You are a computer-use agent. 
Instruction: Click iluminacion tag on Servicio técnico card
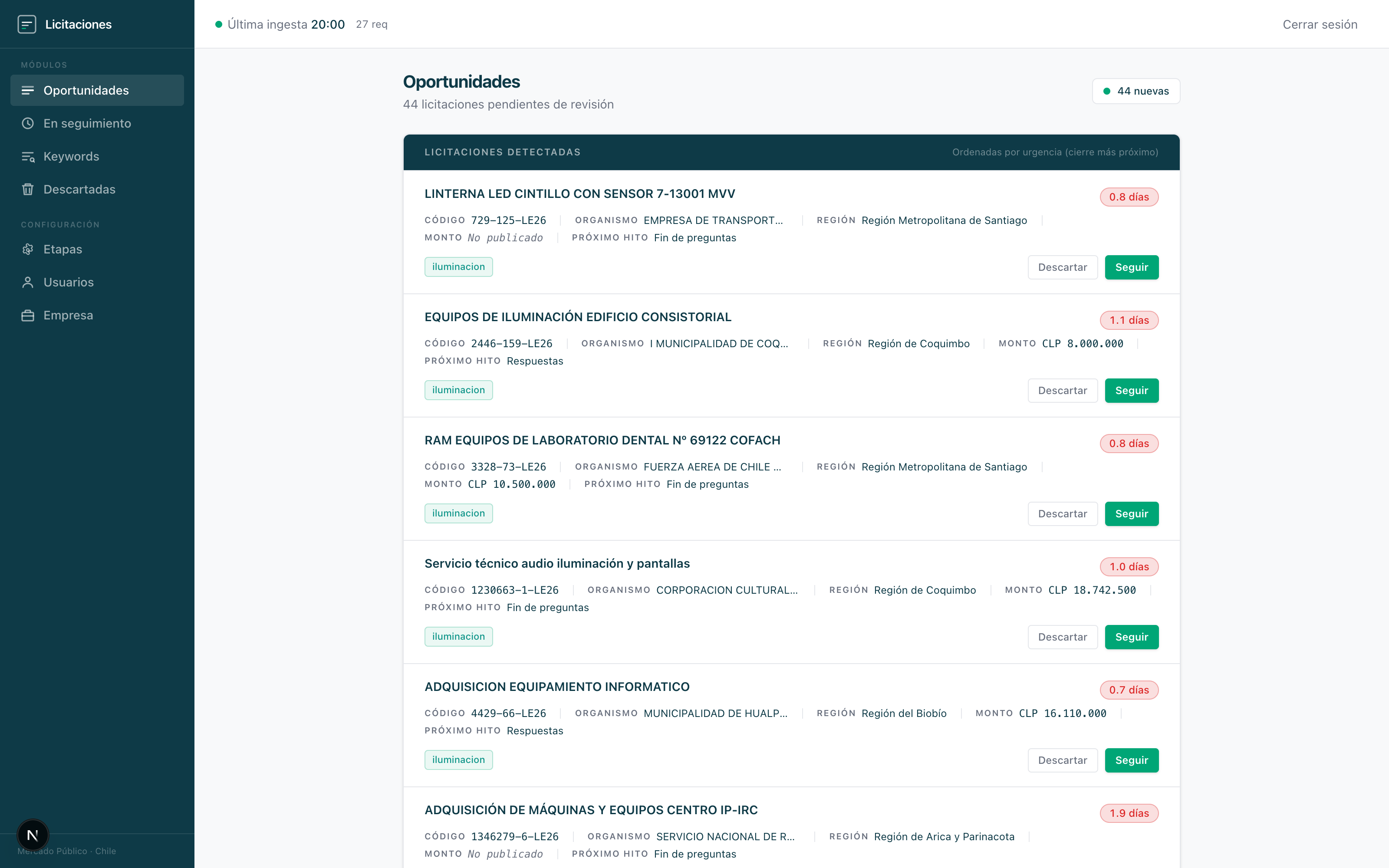click(458, 636)
